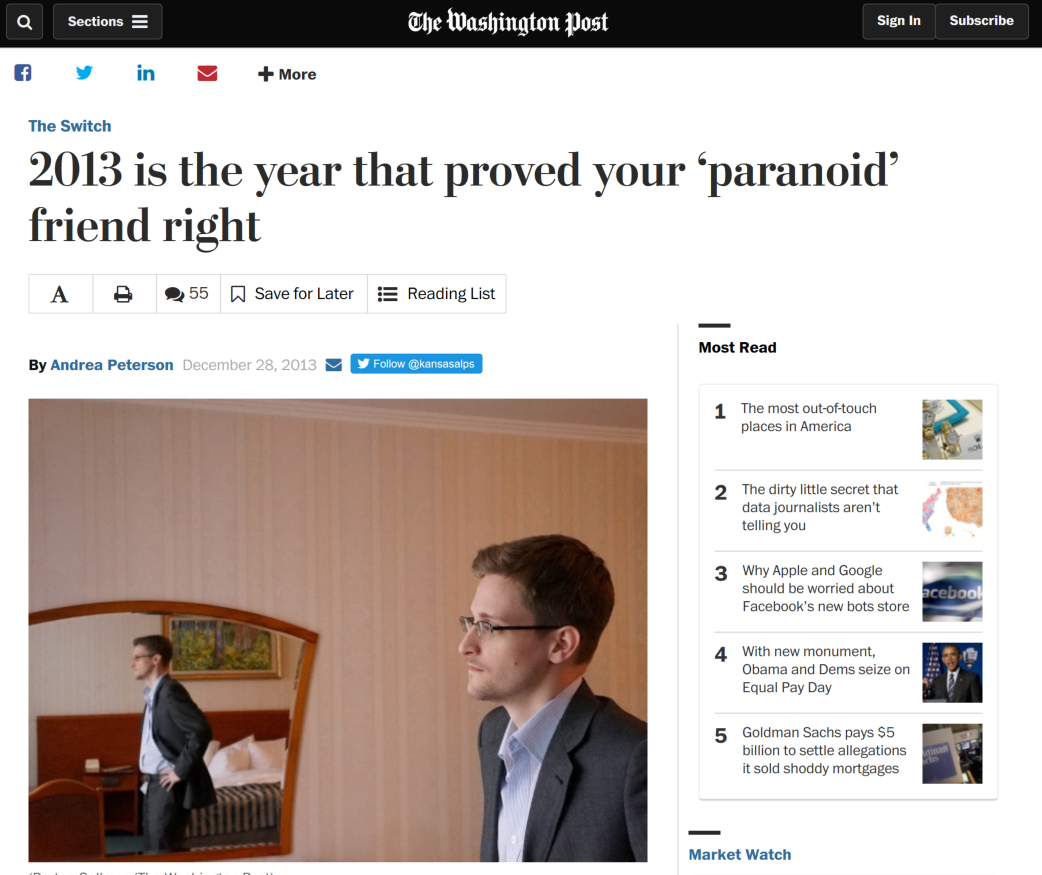This screenshot has width=1042, height=875.
Task: Email the author via blue envelope icon
Action: click(334, 365)
